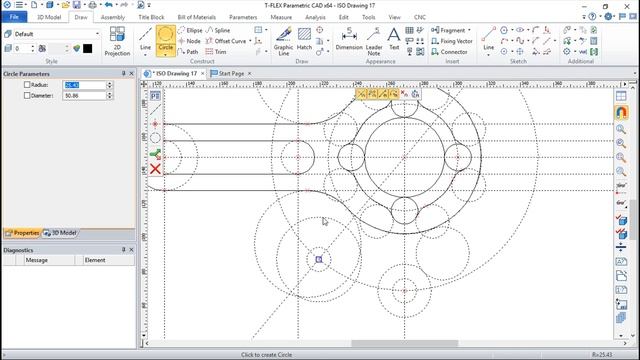Enable the Diameter checkbox
This screenshot has height=360, width=640.
click(27, 95)
